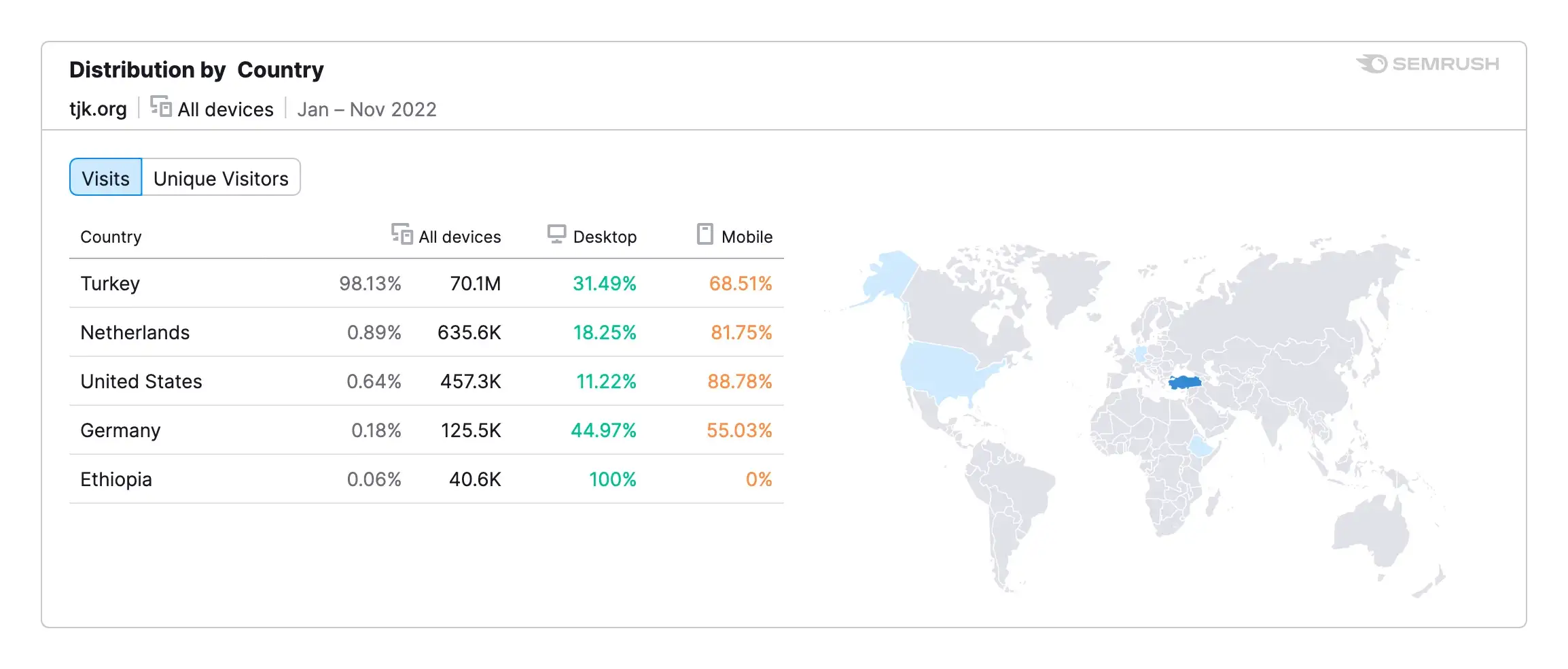Click the Mobile phone icon in header
Screen dimensions: 1568x669
pyautogui.click(x=705, y=234)
